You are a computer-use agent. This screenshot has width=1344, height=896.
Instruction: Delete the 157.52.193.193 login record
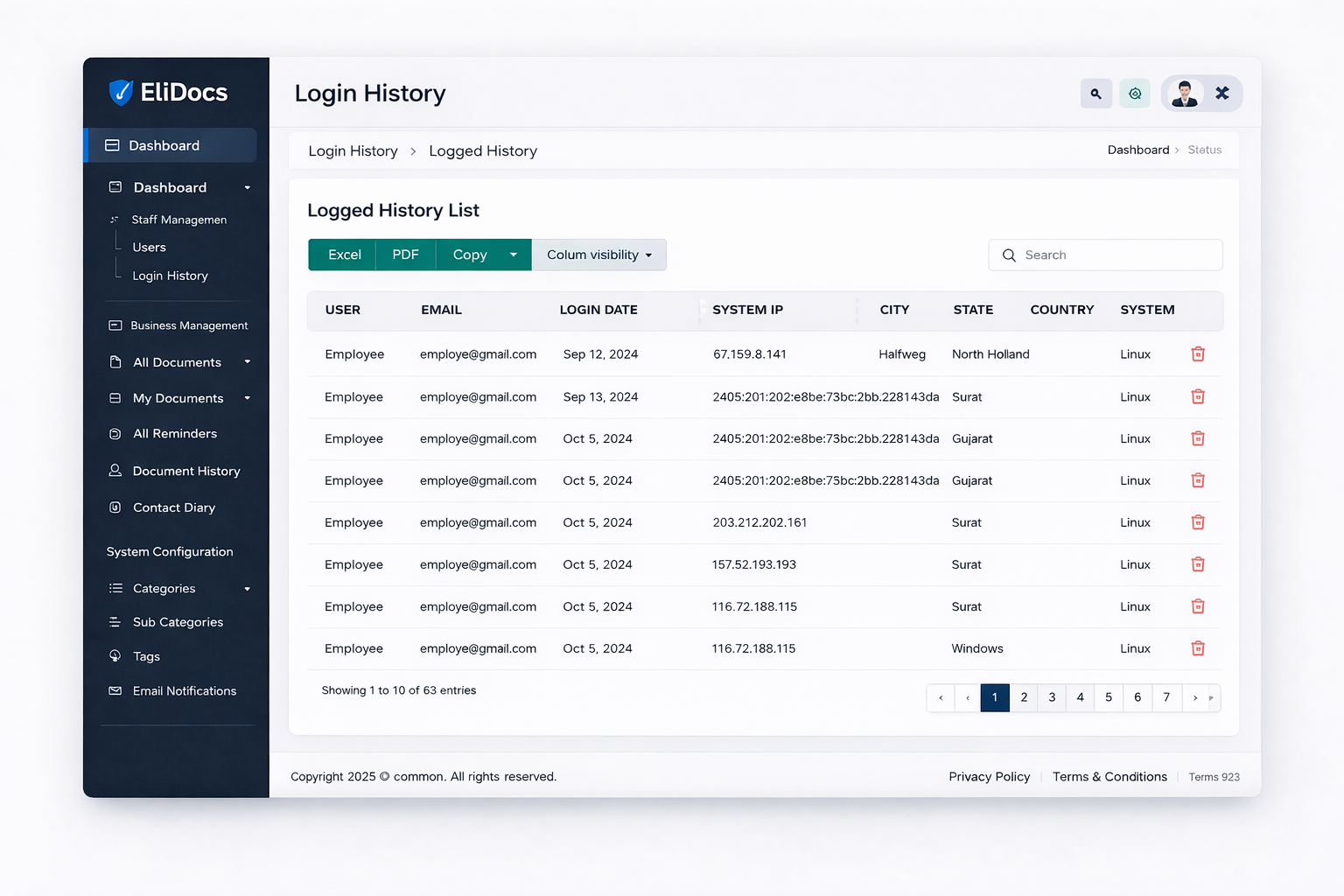pyautogui.click(x=1198, y=564)
